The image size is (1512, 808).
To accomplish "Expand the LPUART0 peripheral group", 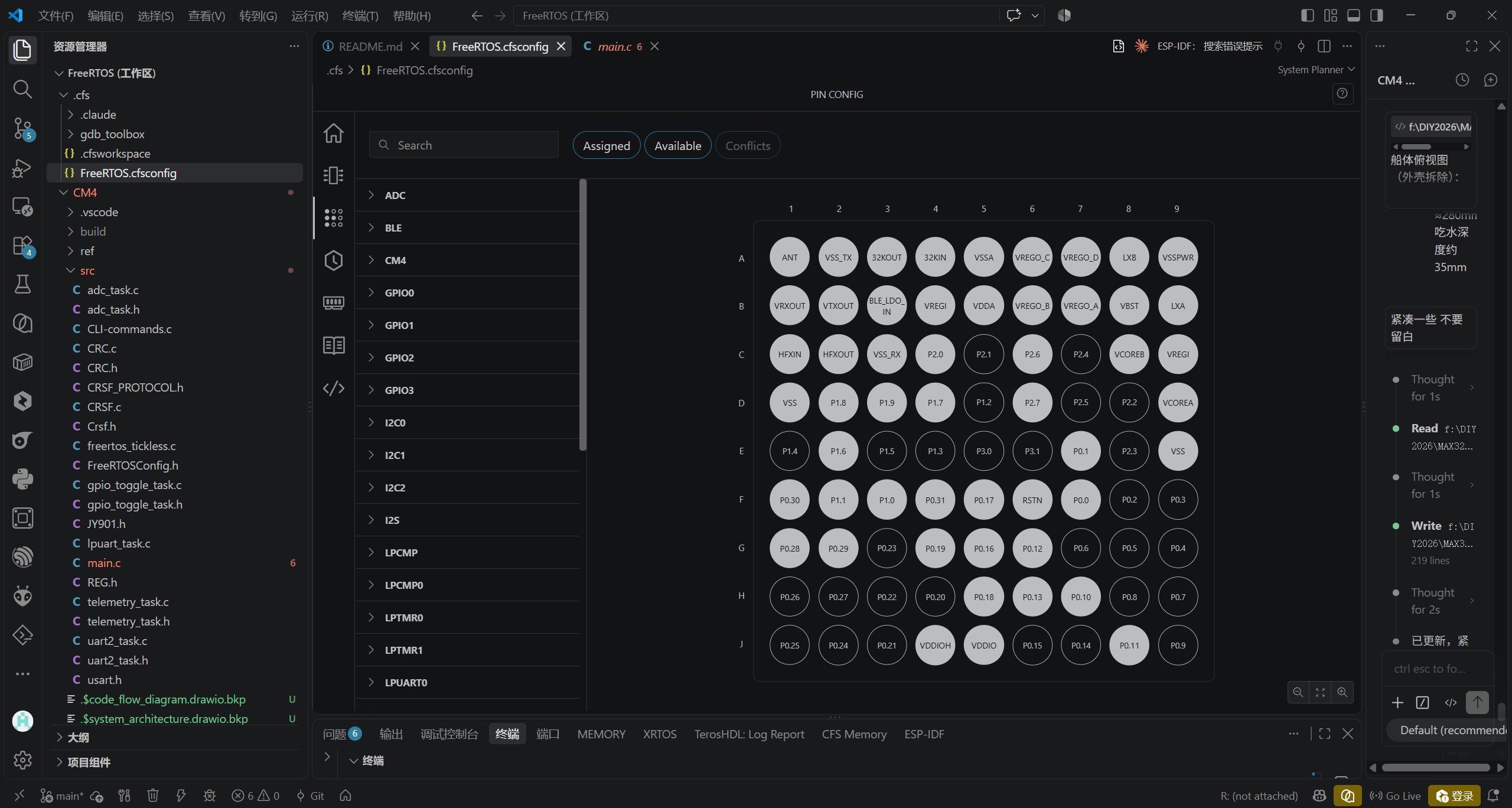I will tap(468, 682).
